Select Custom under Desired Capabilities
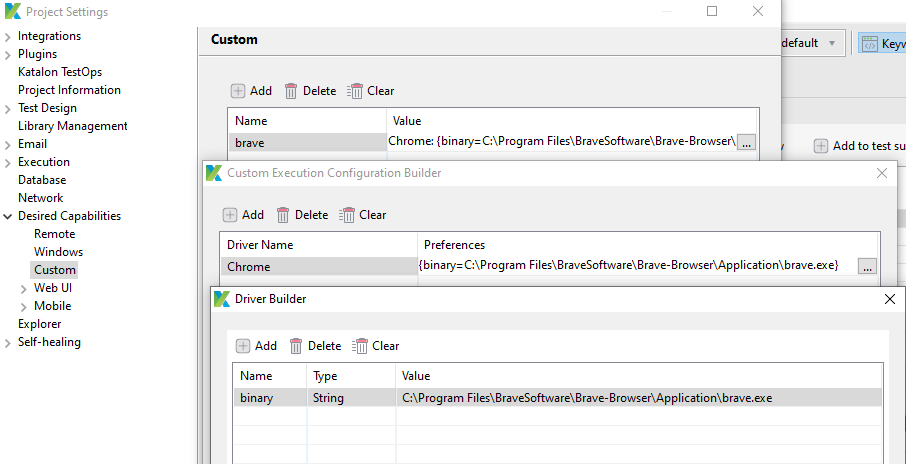 [x=55, y=270]
